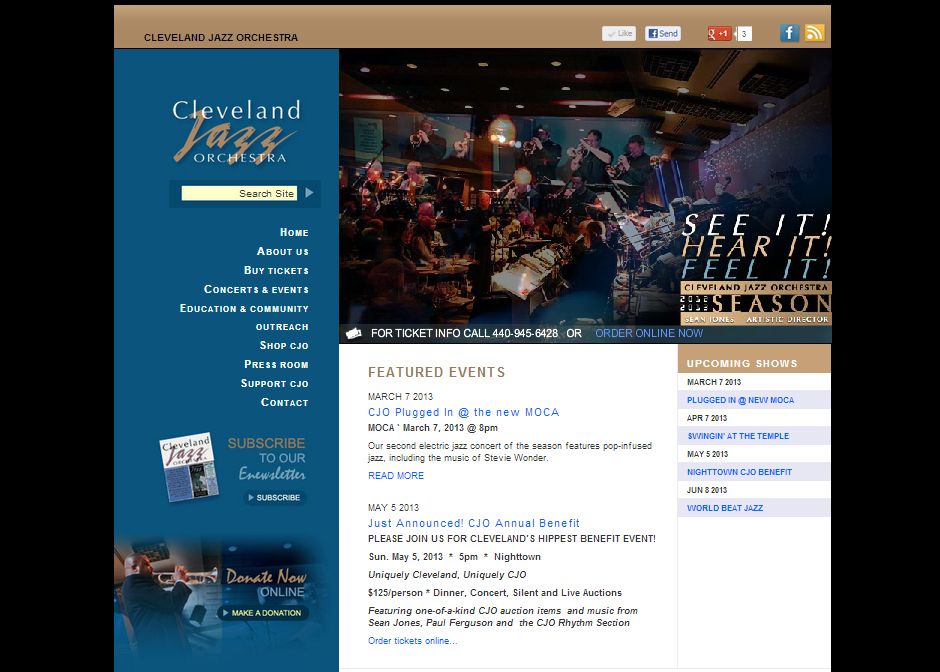This screenshot has width=940, height=672.
Task: Click the ticket info phone number text
Action: (525, 333)
